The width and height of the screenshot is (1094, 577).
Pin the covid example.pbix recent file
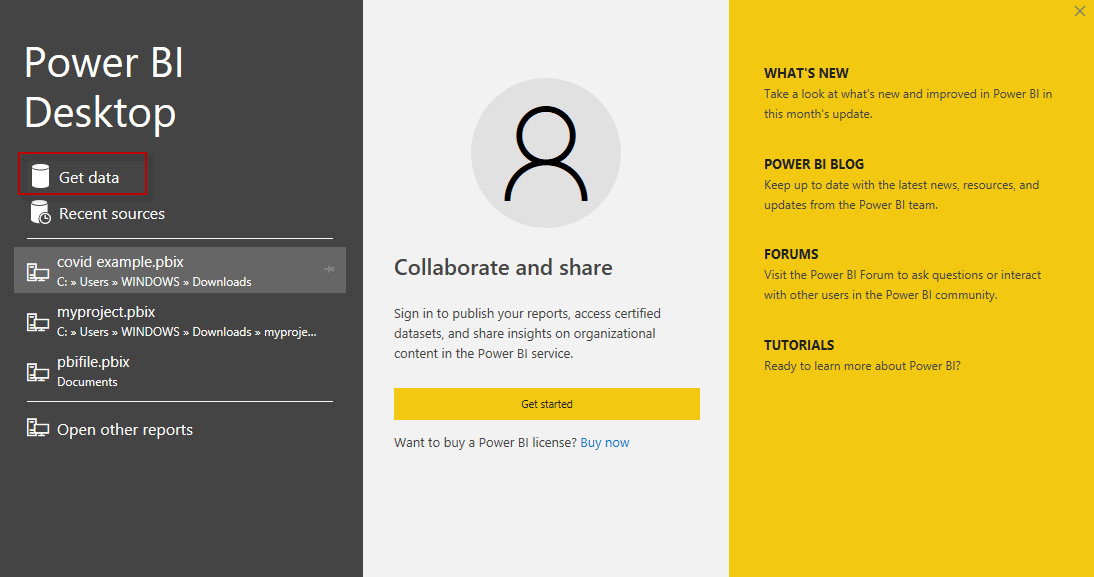click(x=329, y=269)
